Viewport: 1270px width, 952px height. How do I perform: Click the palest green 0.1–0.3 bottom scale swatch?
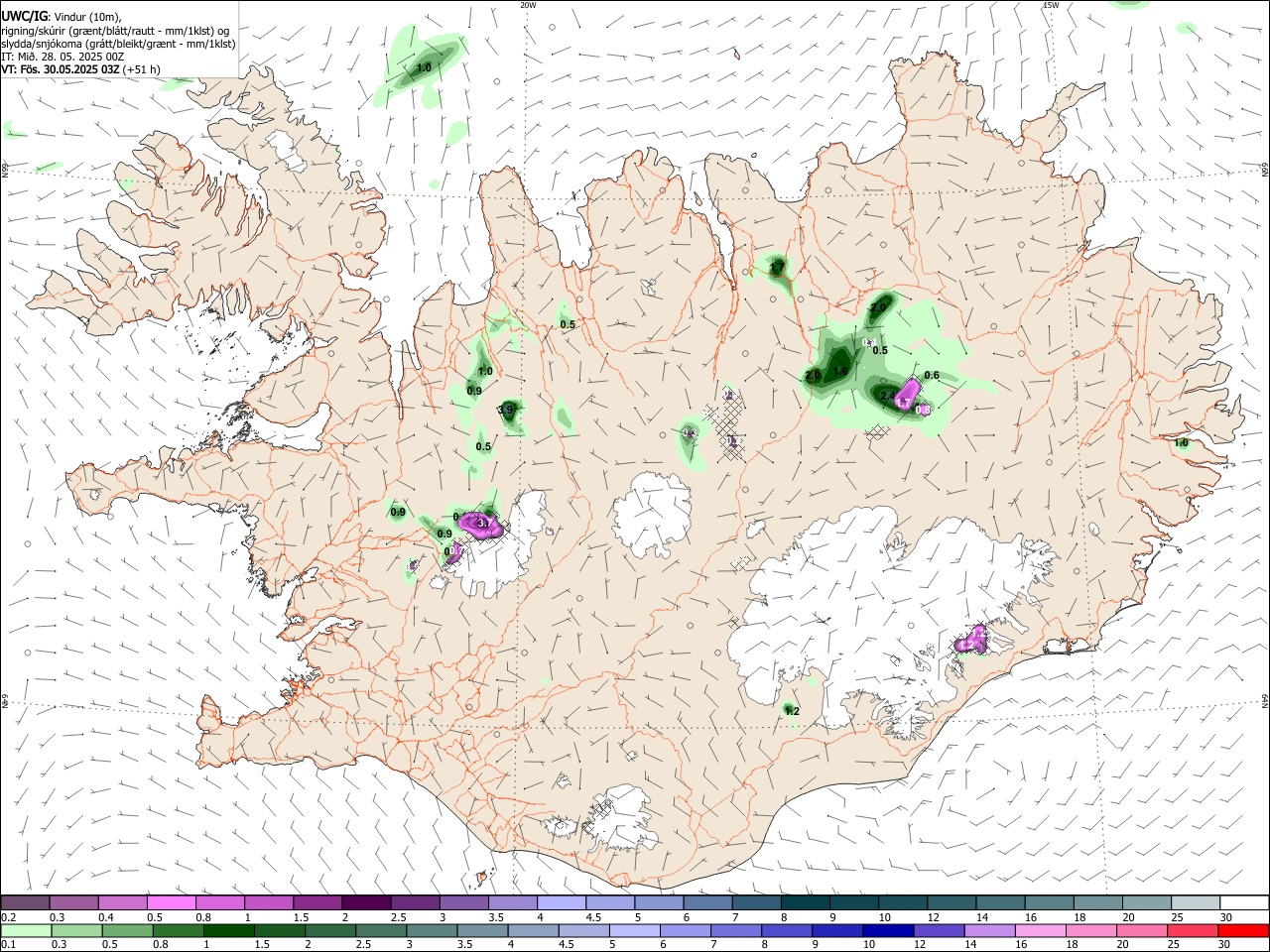tap(26, 930)
